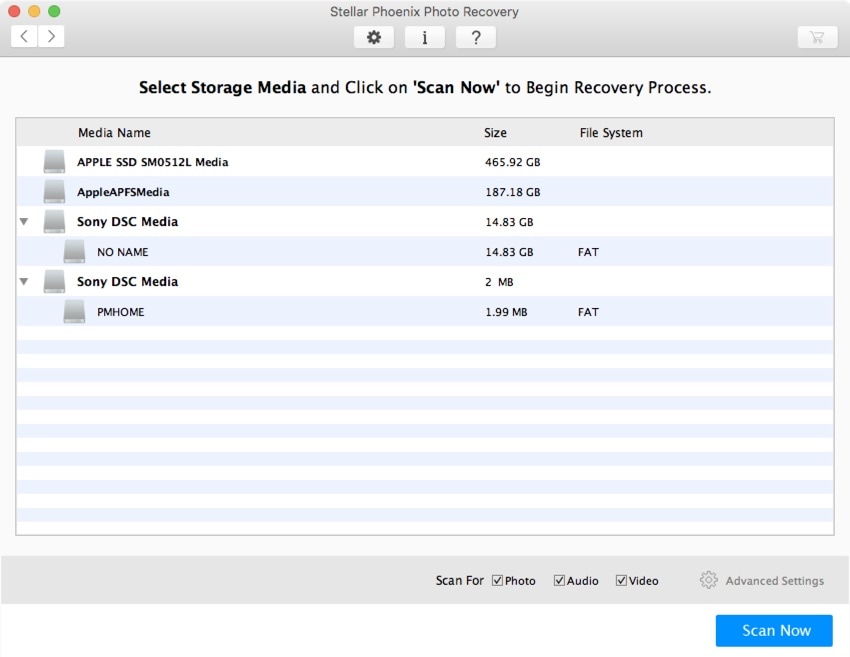The height and width of the screenshot is (657, 850).
Task: Open the Advanced Settings link
Action: pos(775,581)
